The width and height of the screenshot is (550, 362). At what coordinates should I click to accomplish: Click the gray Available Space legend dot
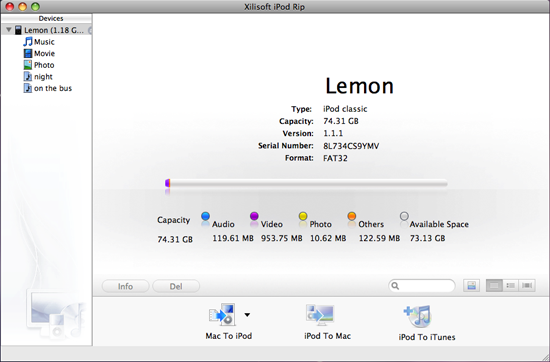coord(404,216)
